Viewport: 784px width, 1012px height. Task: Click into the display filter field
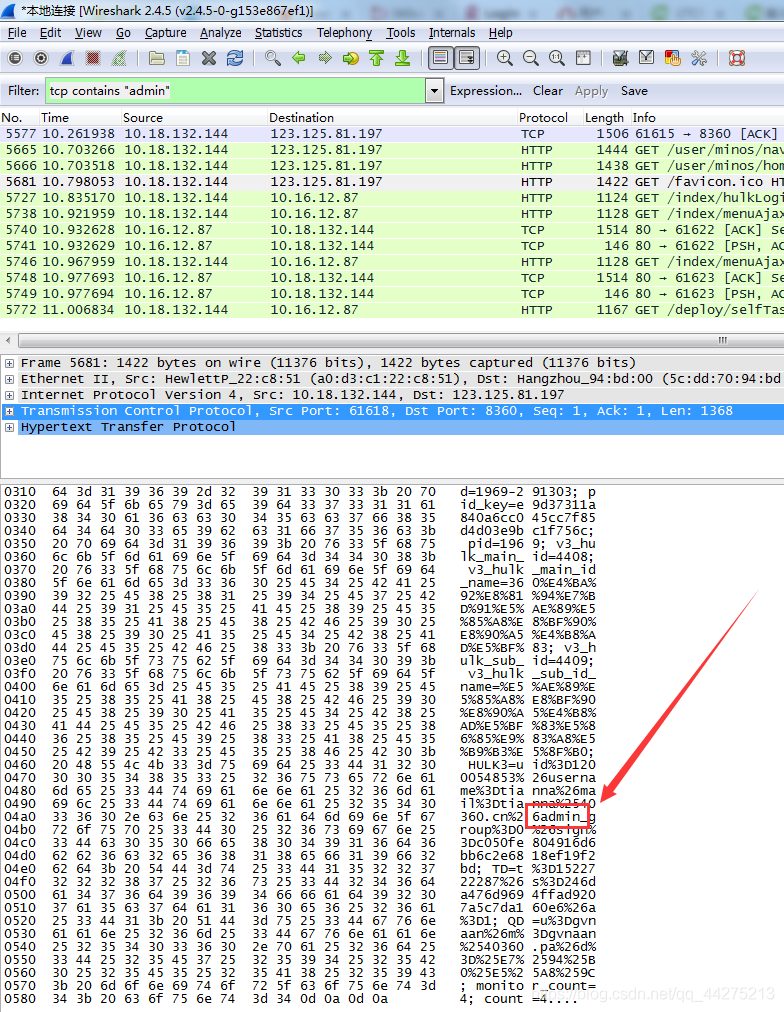235,91
